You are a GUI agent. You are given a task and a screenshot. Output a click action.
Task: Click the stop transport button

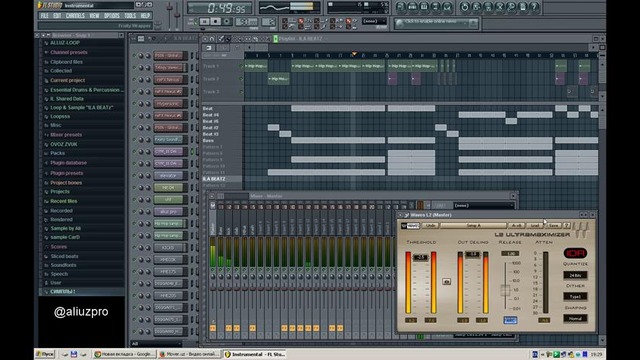click(x=216, y=21)
